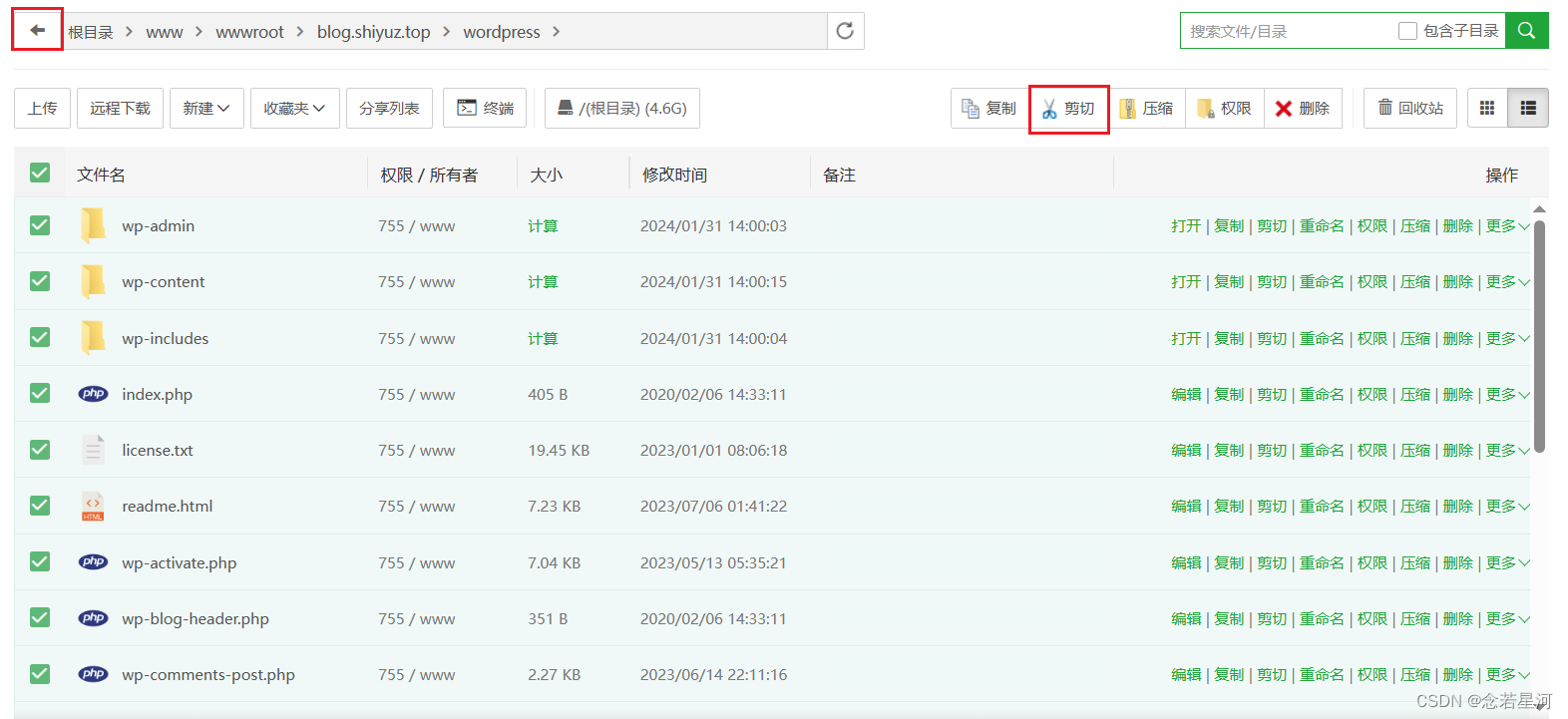Screen dimensions: 1568x719
Task: Navigate to blog.shiyuz.top breadcrumb
Action: (x=374, y=32)
